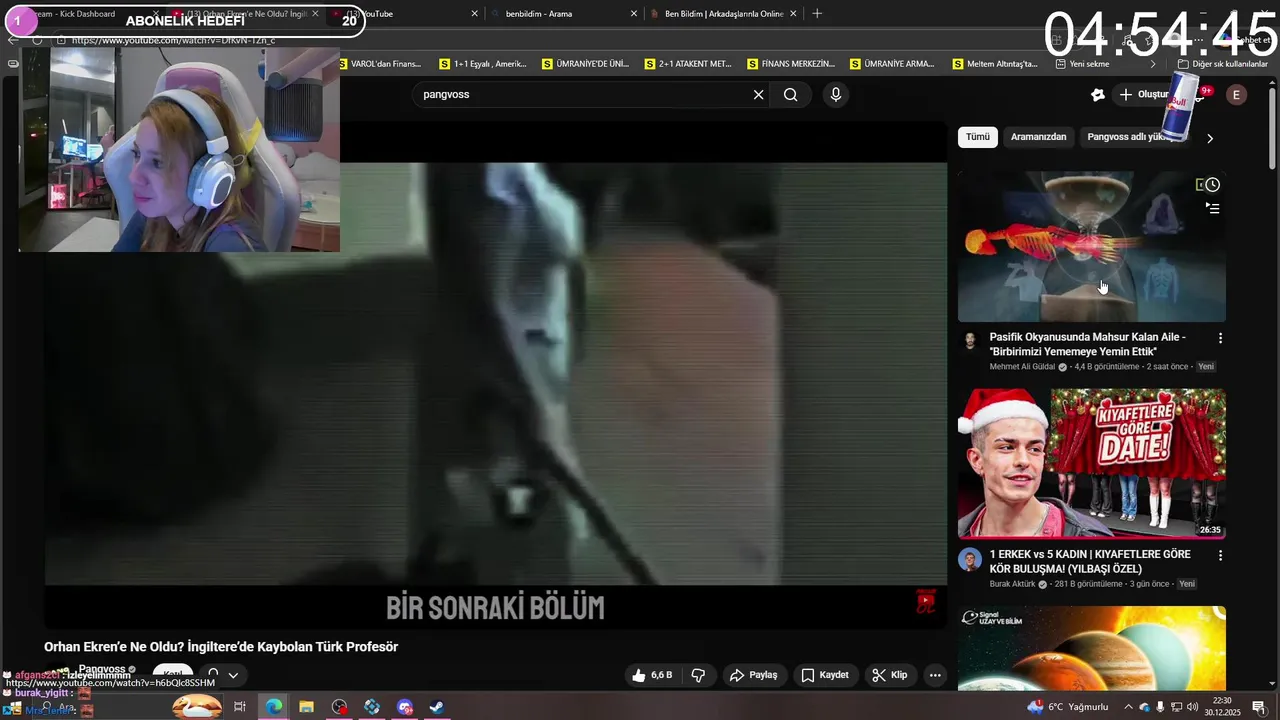
Task: Open the Meltem Altıntaş bookmark
Action: click(997, 64)
